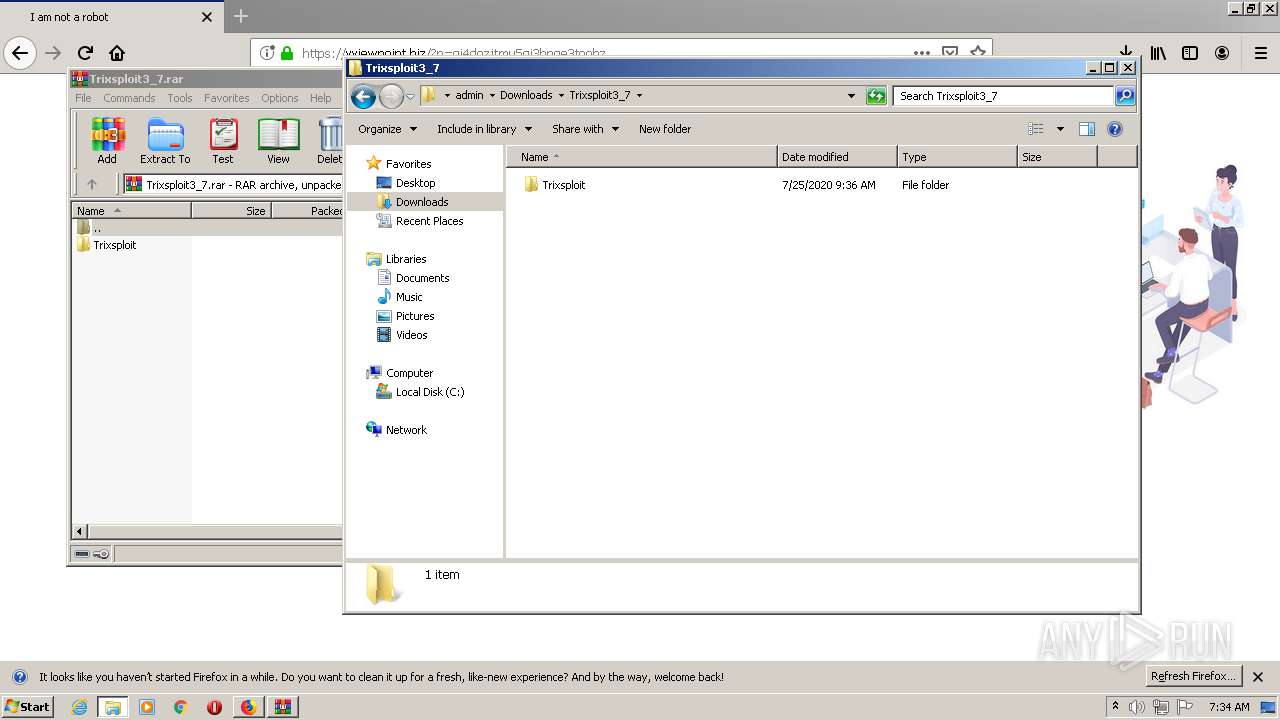This screenshot has width=1280, height=720.
Task: Click in the Search Trixsploit3_7 field
Action: pos(1003,96)
